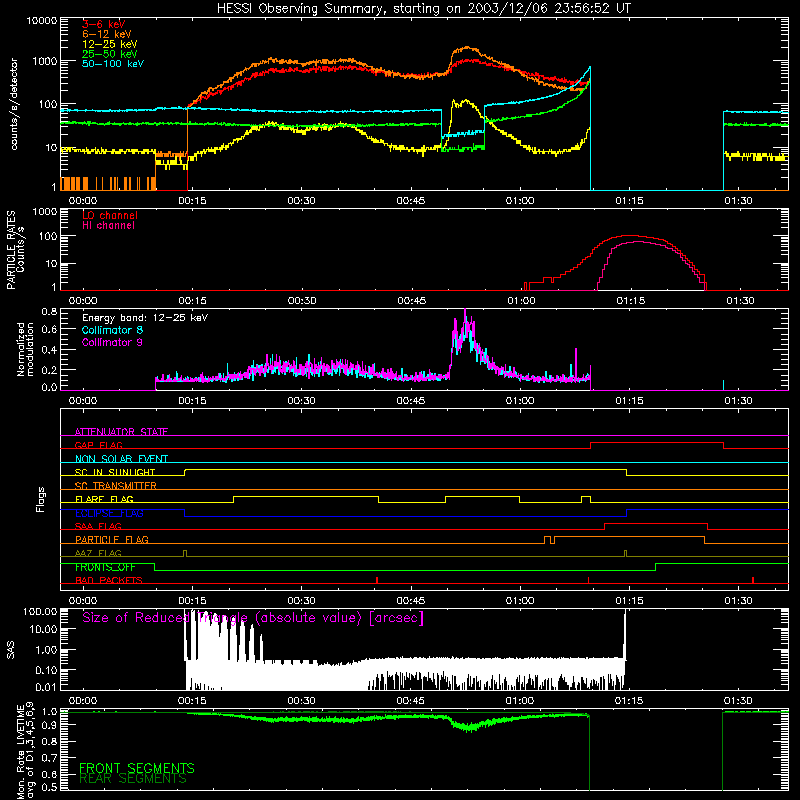Pick the cyan 50-100 keV legend entry
This screenshot has width=800, height=800.
click(x=113, y=64)
